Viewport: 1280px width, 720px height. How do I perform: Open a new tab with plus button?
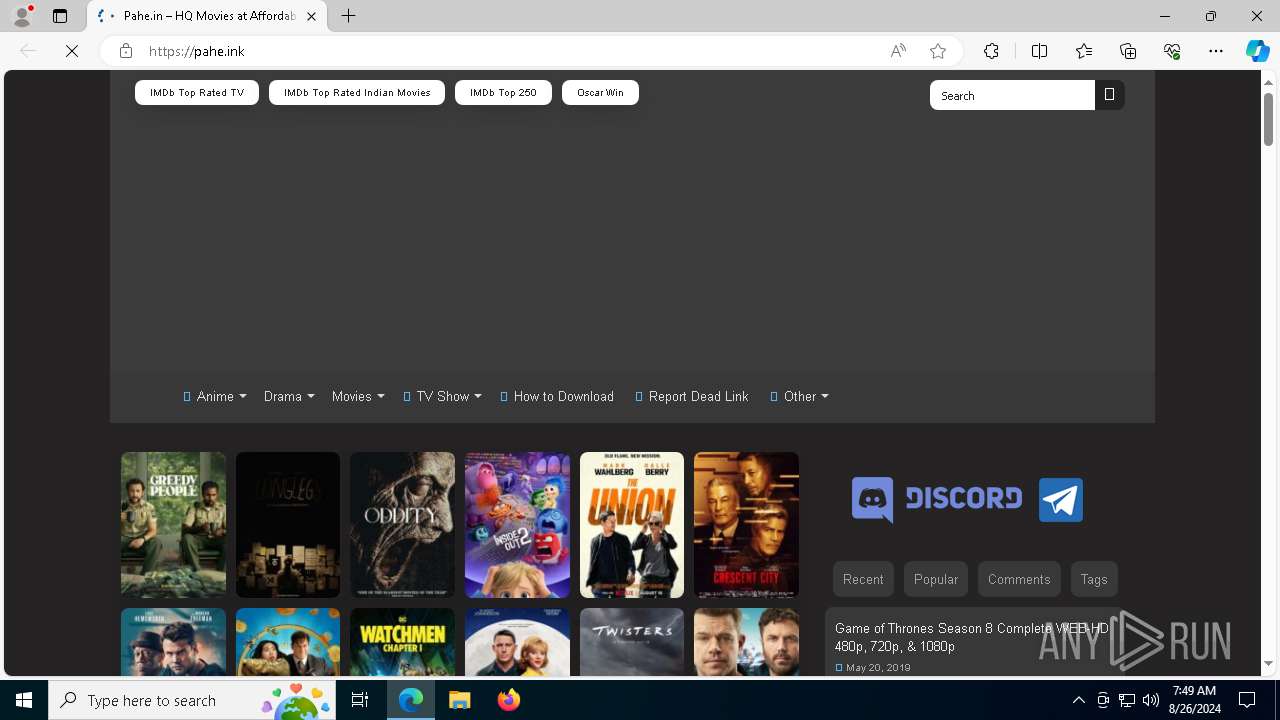click(x=348, y=16)
